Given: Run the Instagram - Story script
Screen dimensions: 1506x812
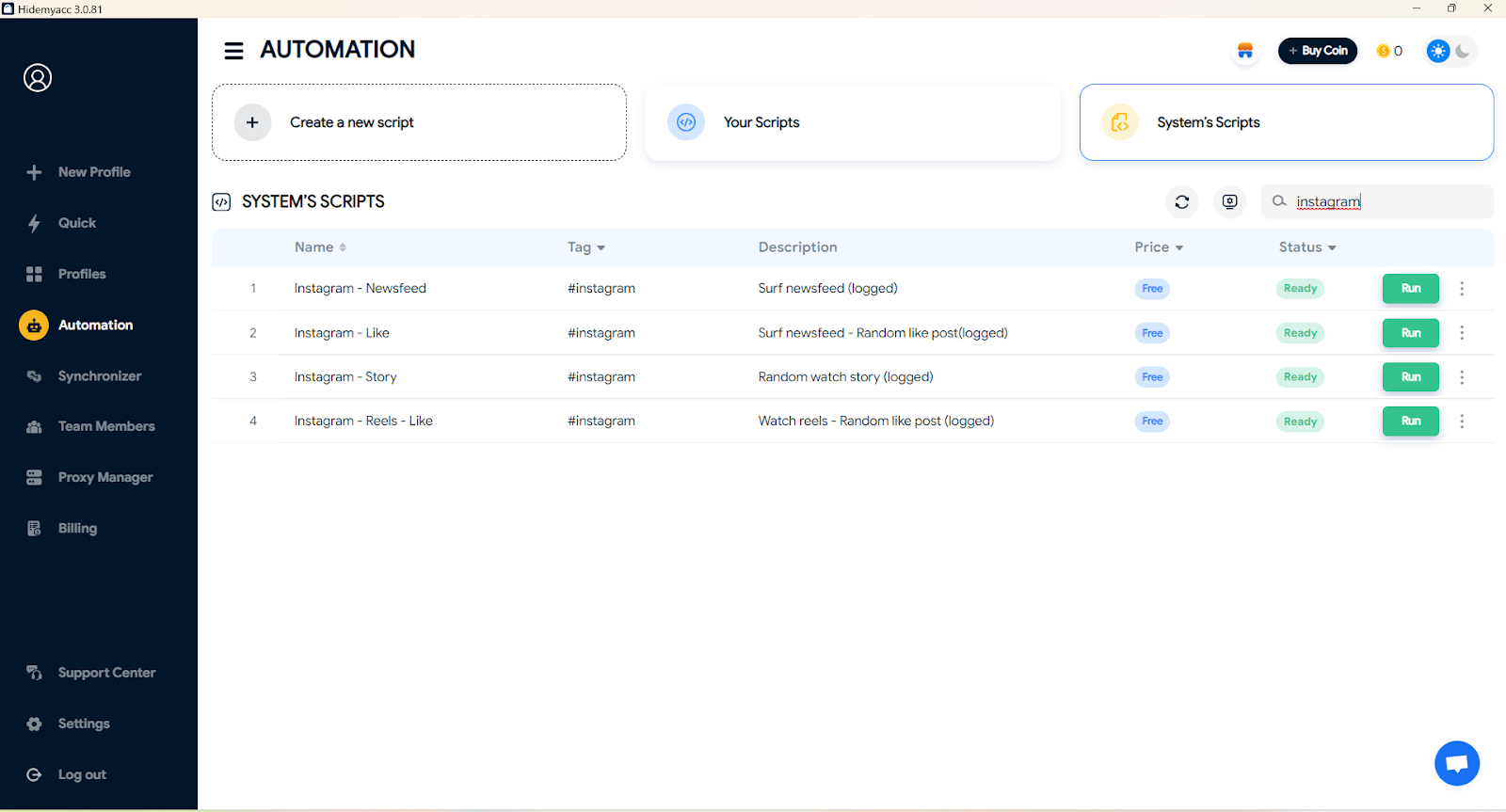Looking at the screenshot, I should (x=1410, y=377).
